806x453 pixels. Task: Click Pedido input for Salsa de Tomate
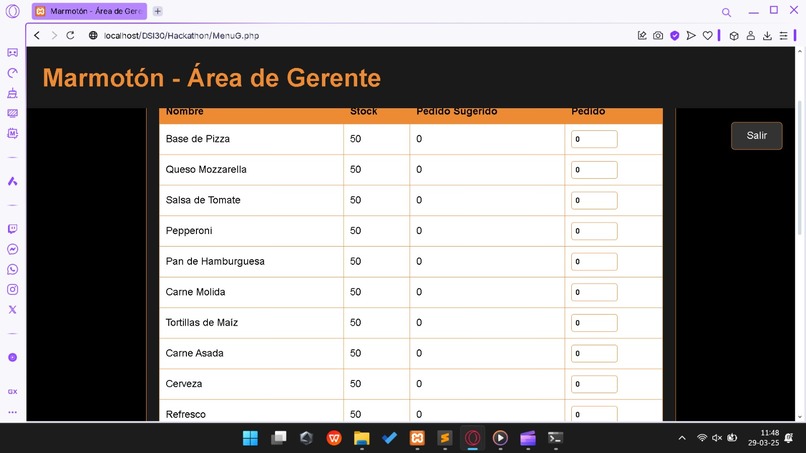pos(594,200)
